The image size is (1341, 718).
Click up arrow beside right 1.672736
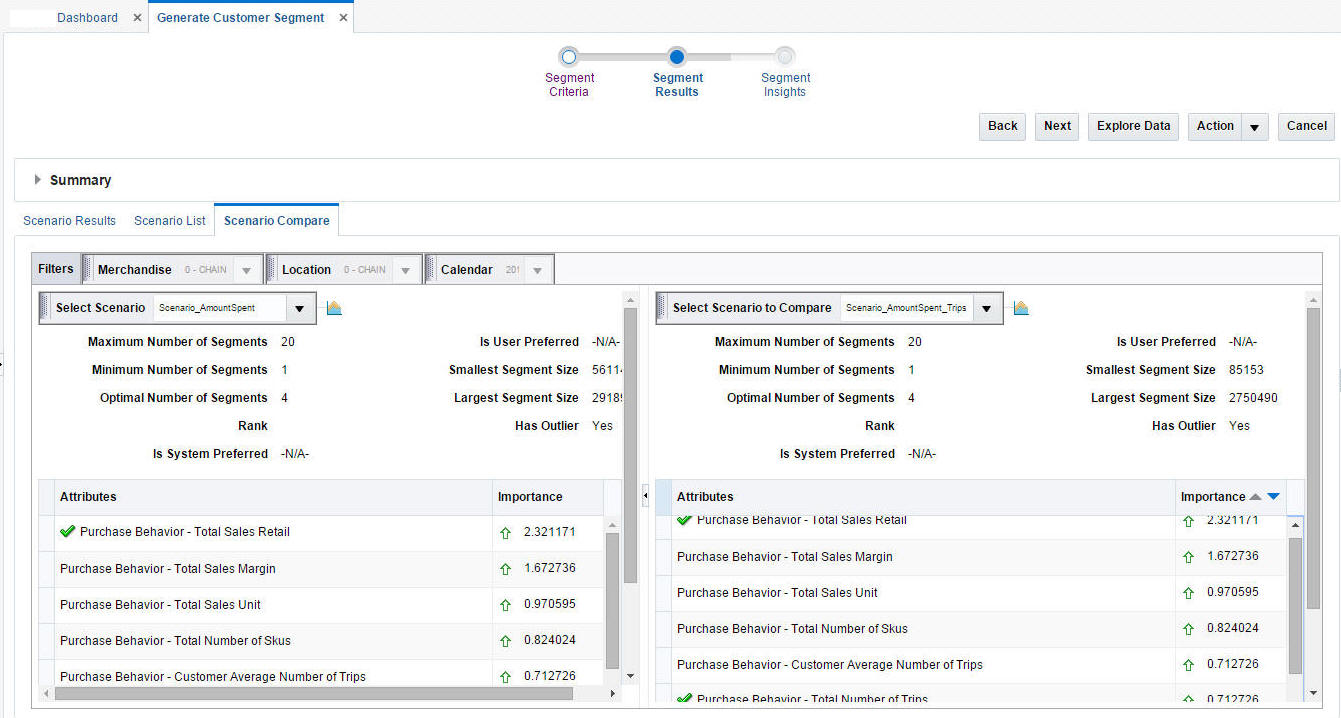(x=1188, y=557)
